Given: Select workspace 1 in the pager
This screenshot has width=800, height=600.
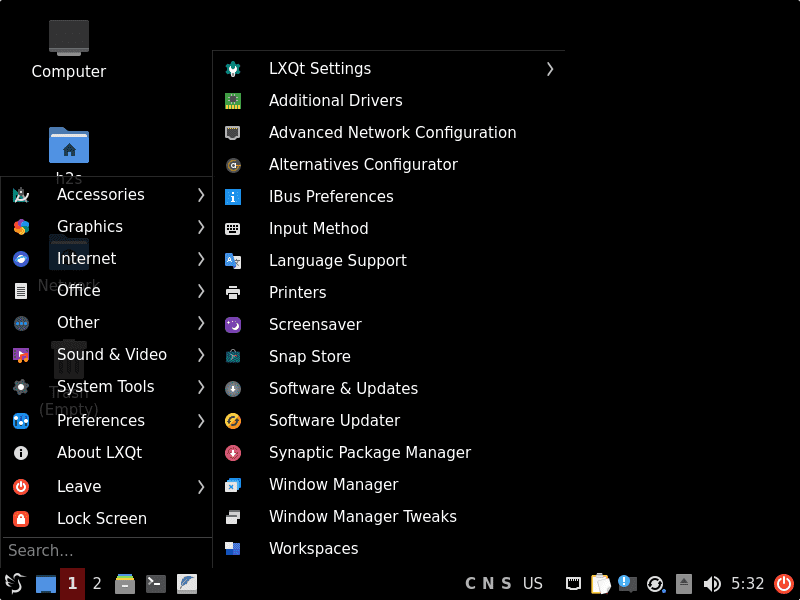Looking at the screenshot, I should click(72, 584).
